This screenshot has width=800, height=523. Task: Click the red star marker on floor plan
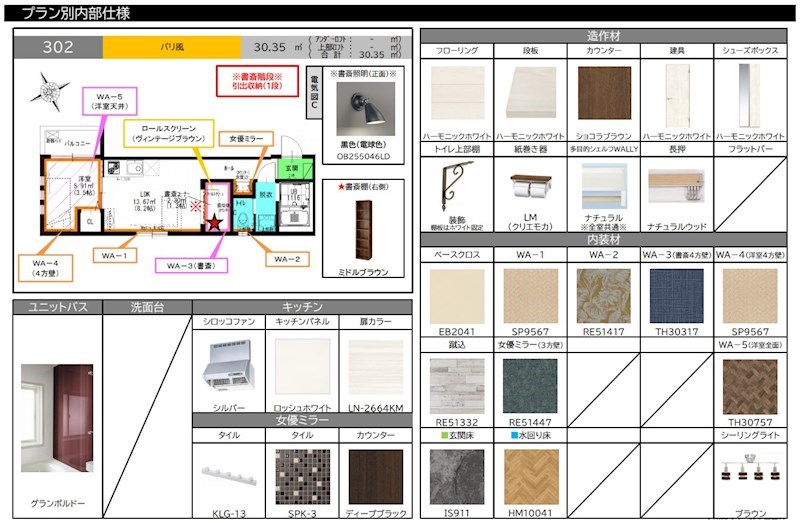click(x=213, y=224)
